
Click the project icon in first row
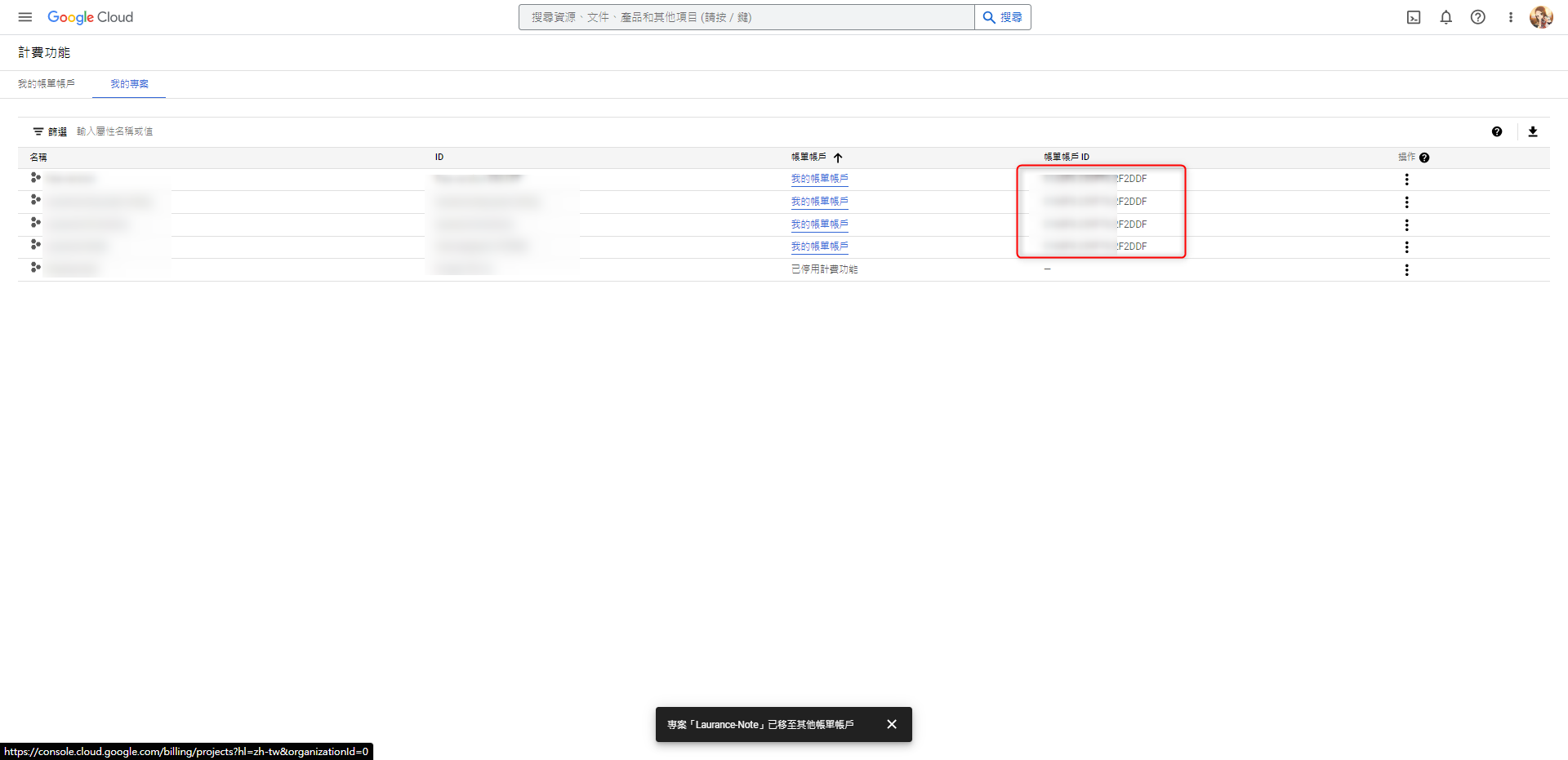tap(35, 177)
